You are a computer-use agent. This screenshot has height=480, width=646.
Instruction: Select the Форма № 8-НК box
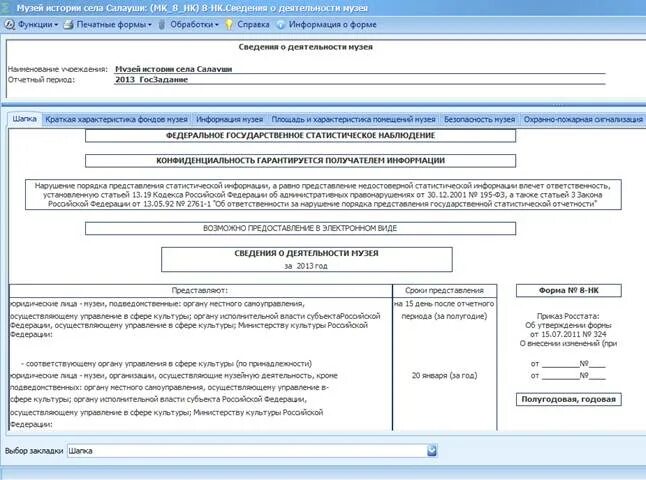click(x=569, y=290)
